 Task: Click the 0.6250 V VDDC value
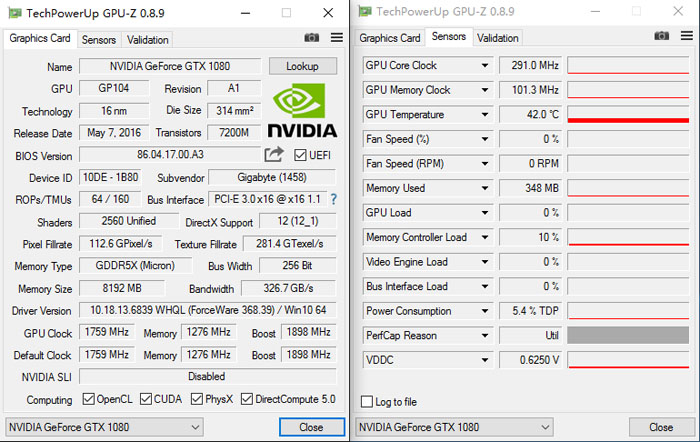[531, 360]
